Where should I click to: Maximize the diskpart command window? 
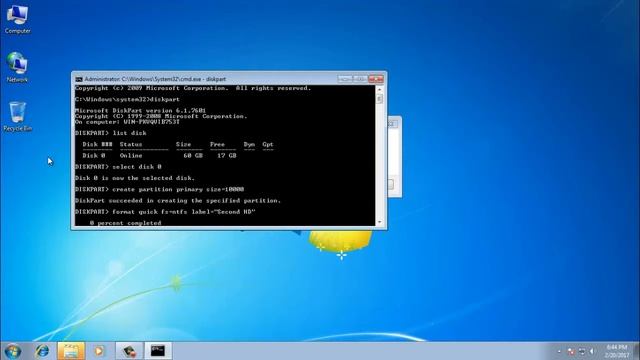[x=360, y=79]
